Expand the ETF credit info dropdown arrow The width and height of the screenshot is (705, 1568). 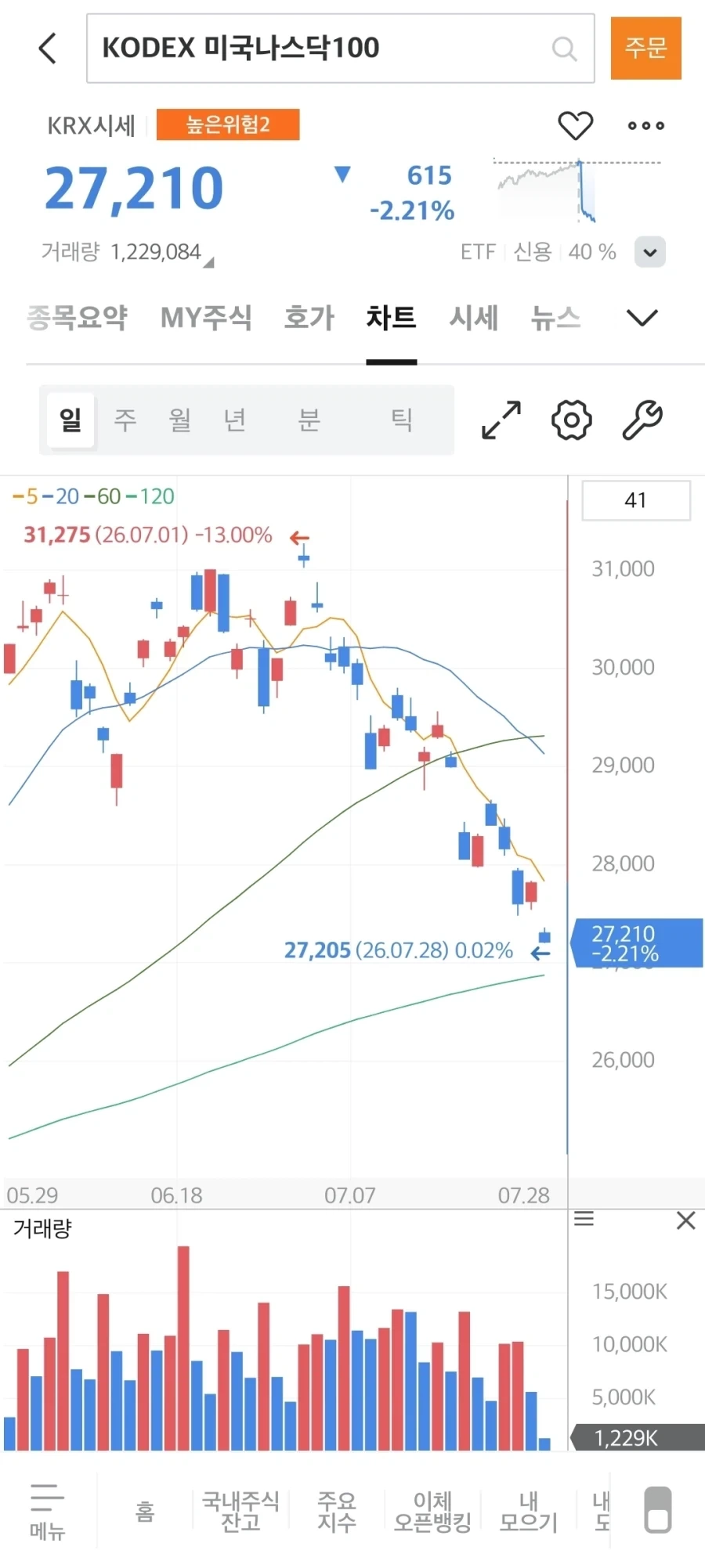pos(650,252)
